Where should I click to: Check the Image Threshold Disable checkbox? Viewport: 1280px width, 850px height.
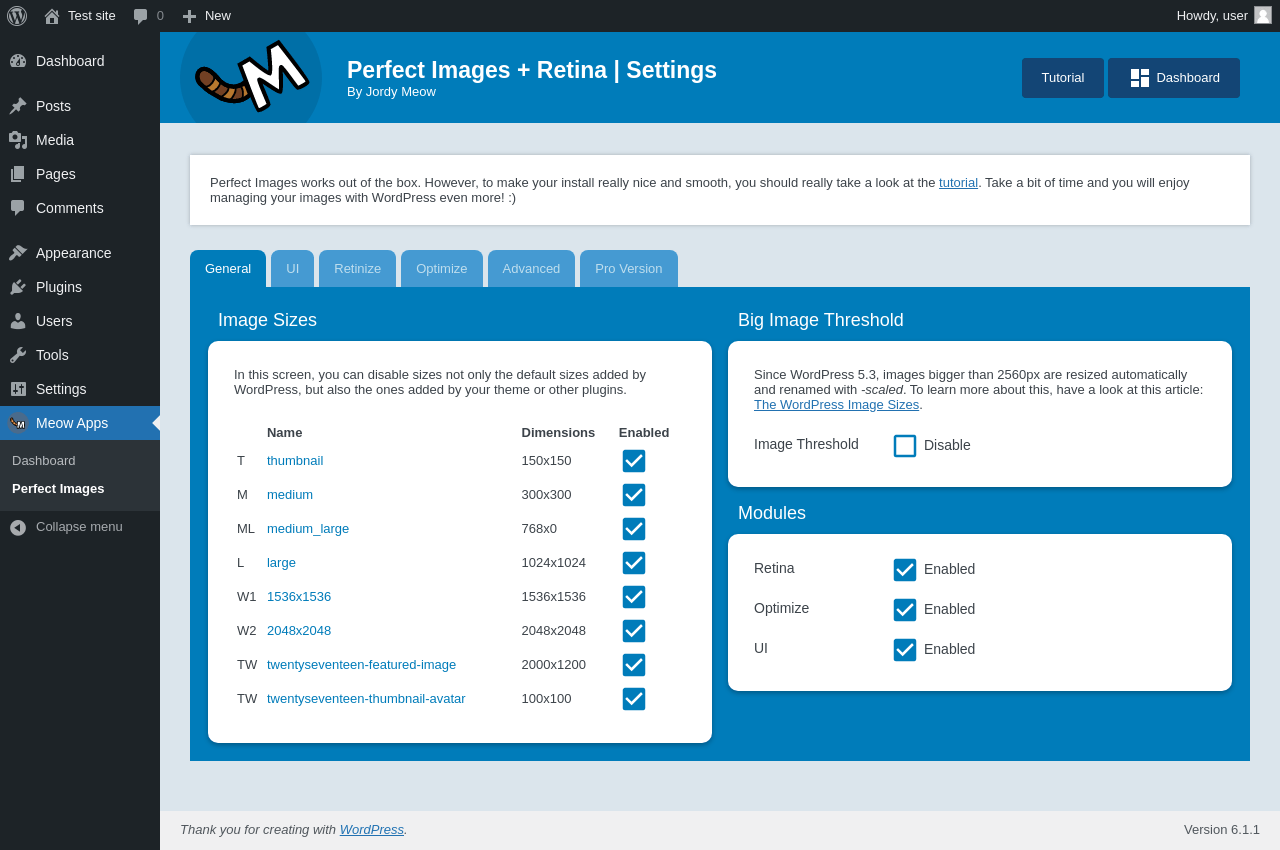[x=905, y=446]
